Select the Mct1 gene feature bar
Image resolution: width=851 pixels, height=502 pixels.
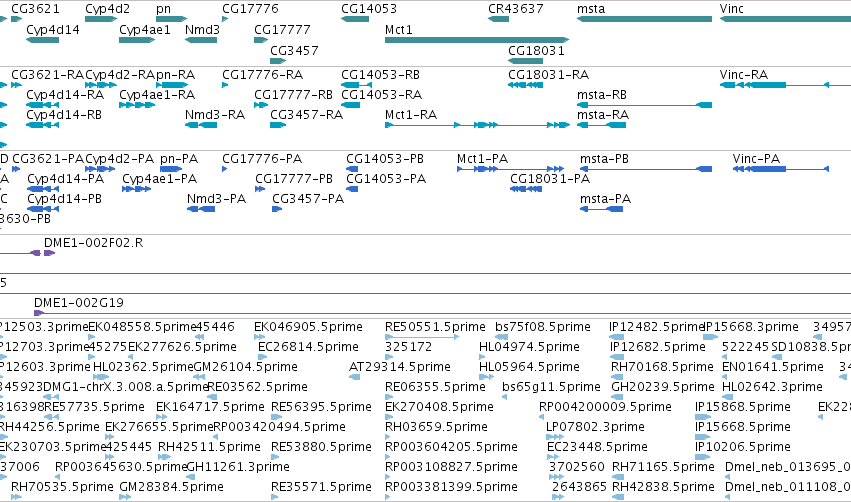click(x=477, y=40)
